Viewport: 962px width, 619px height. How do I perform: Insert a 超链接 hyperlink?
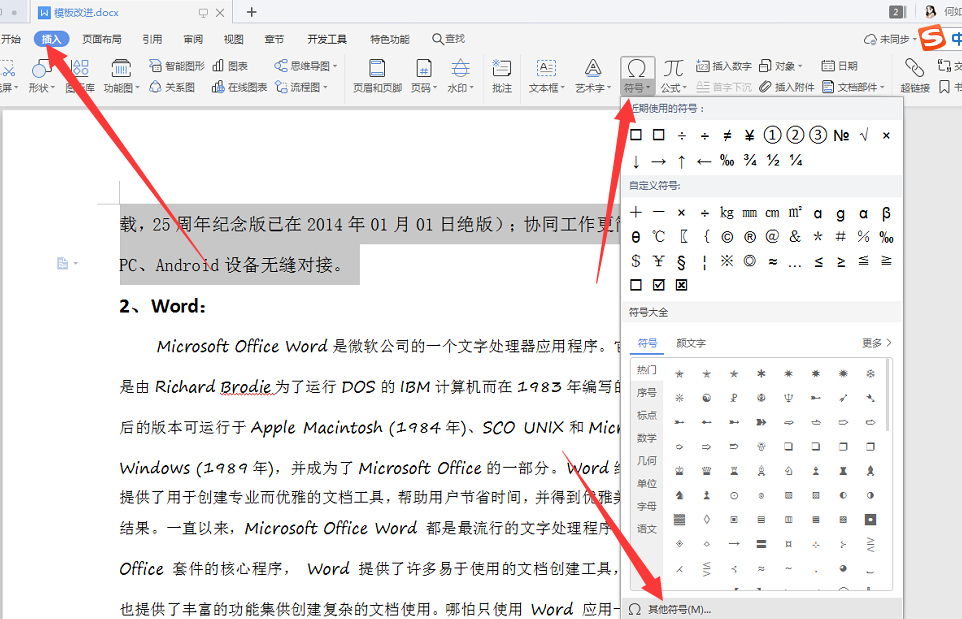click(x=915, y=75)
